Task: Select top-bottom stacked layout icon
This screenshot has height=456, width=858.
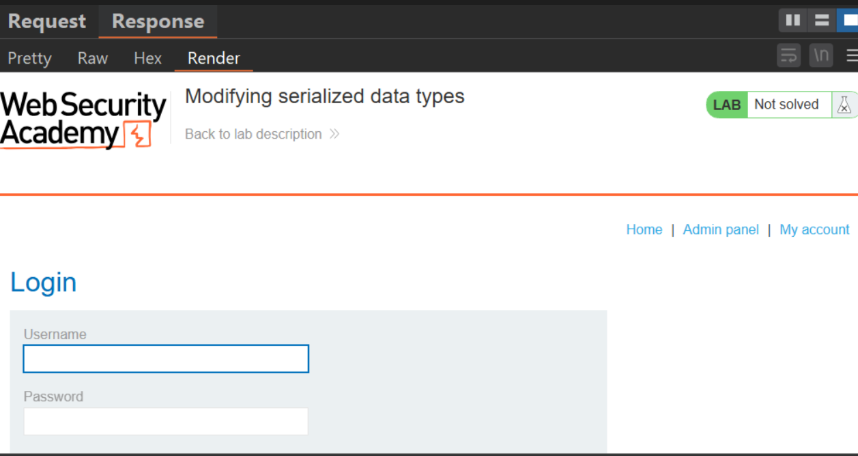Action: pyautogui.click(x=822, y=21)
